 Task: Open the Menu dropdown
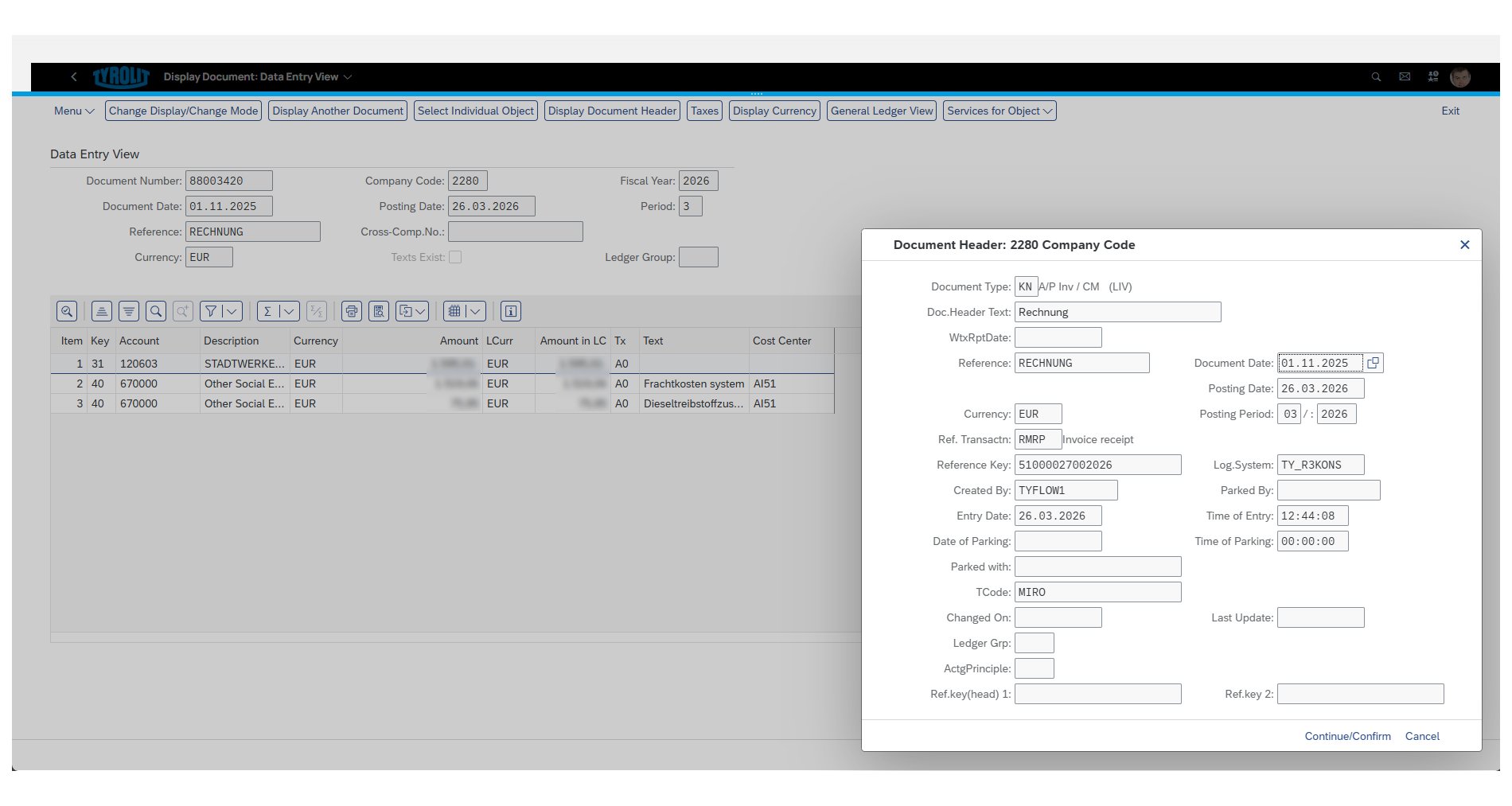point(74,111)
